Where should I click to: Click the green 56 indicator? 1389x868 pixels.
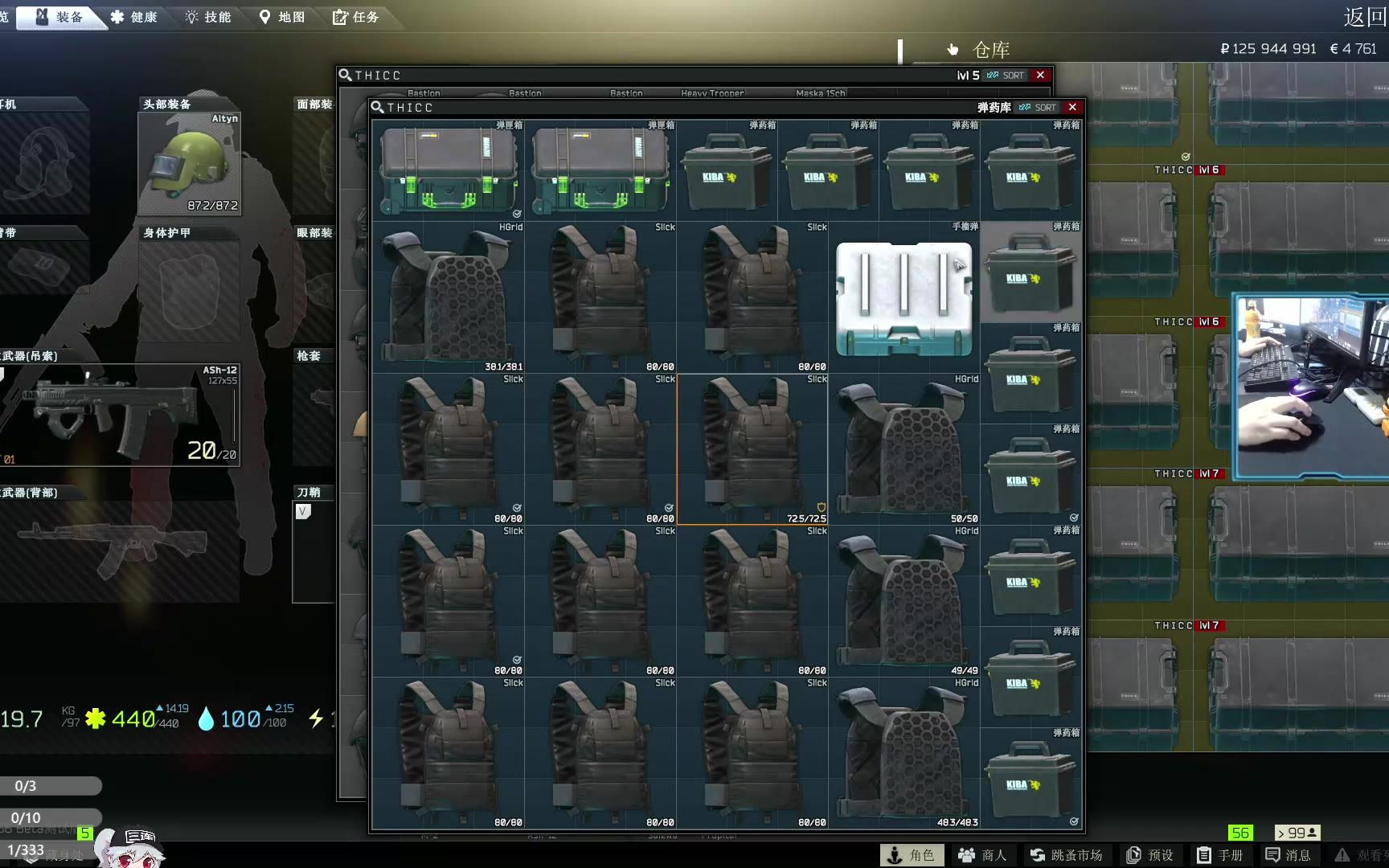pyautogui.click(x=1241, y=833)
